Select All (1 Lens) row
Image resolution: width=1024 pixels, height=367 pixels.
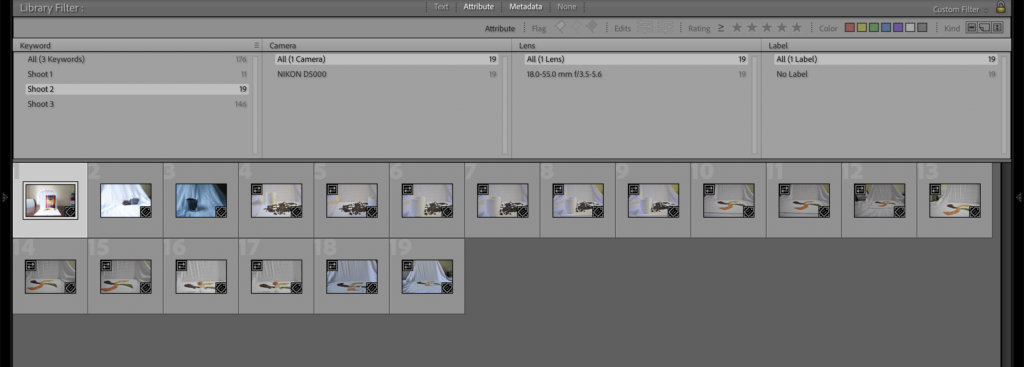click(636, 59)
